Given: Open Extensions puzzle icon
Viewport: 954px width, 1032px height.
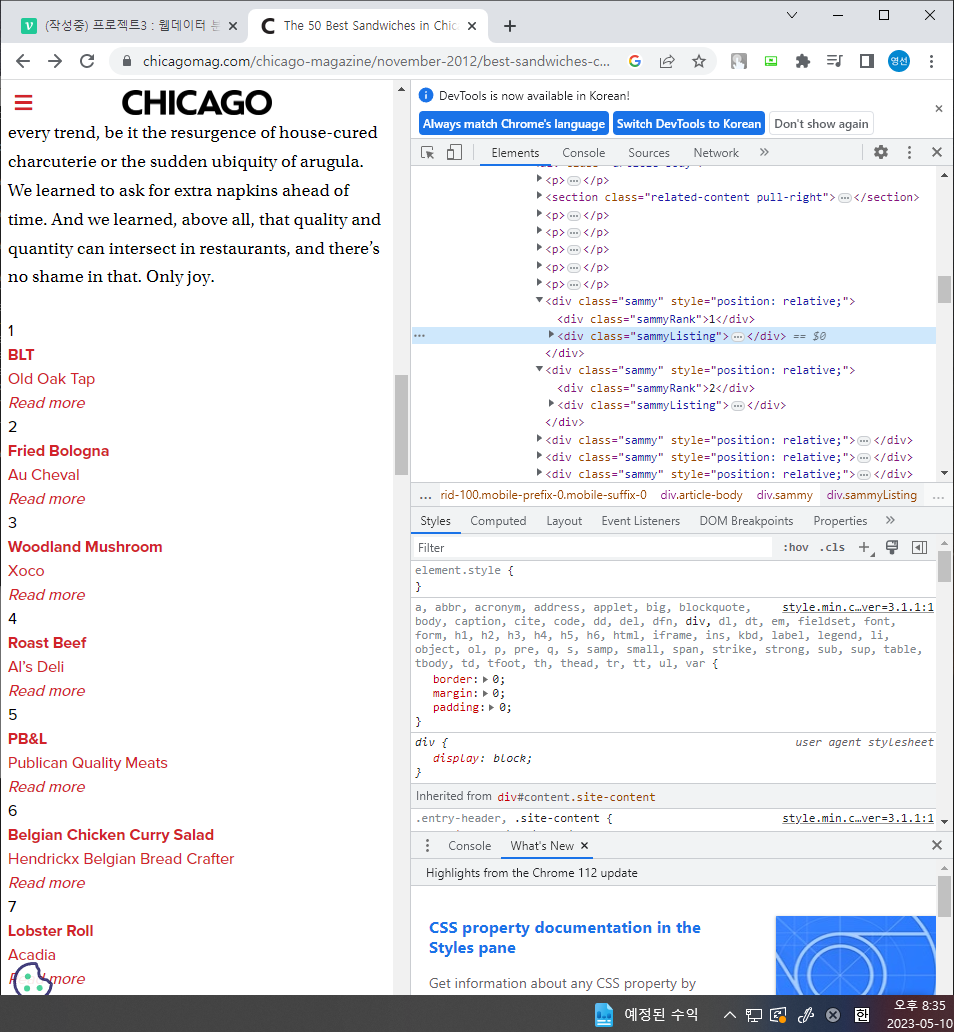Looking at the screenshot, I should coord(803,61).
